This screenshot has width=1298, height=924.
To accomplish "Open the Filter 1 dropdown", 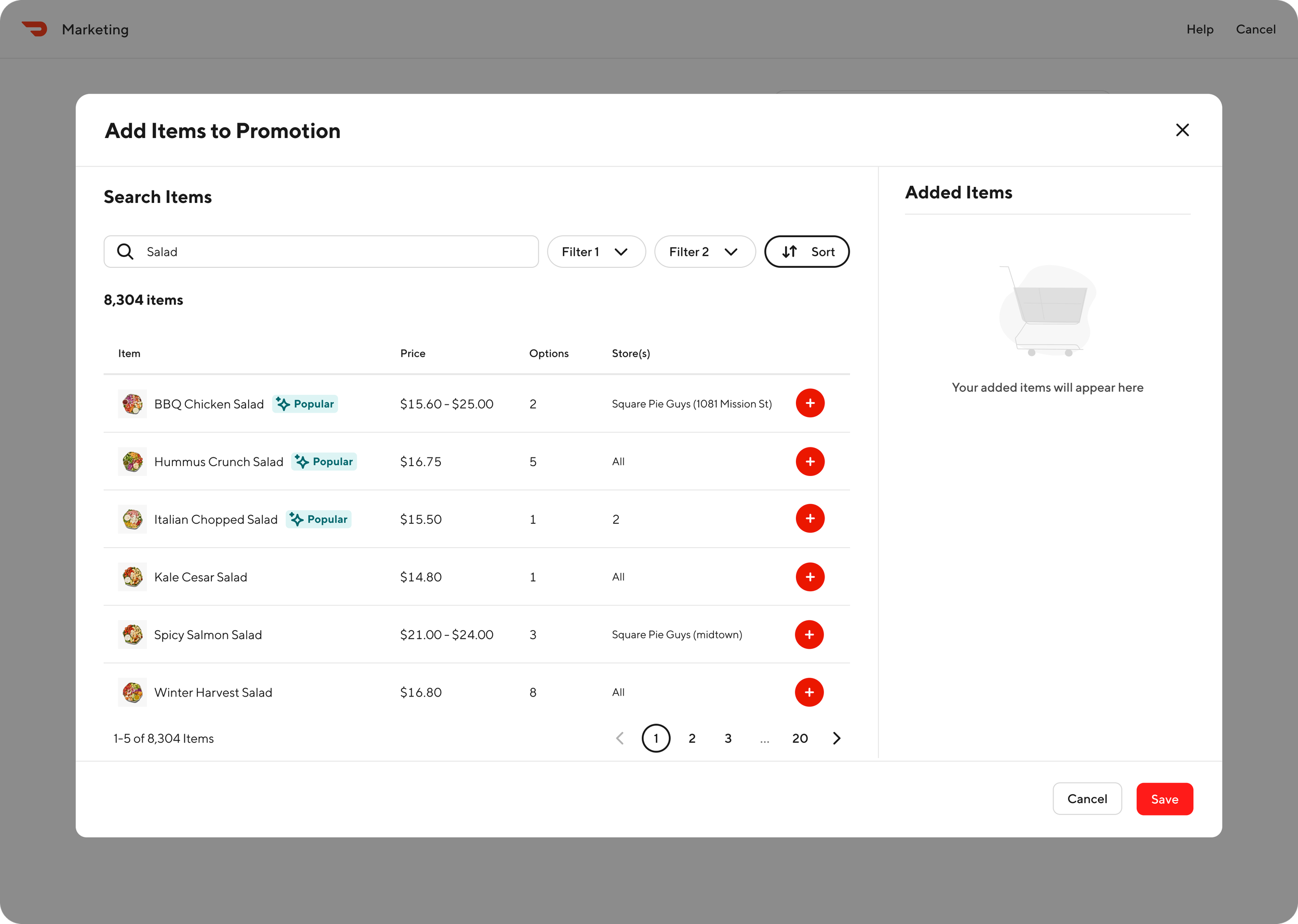I will pyautogui.click(x=596, y=251).
